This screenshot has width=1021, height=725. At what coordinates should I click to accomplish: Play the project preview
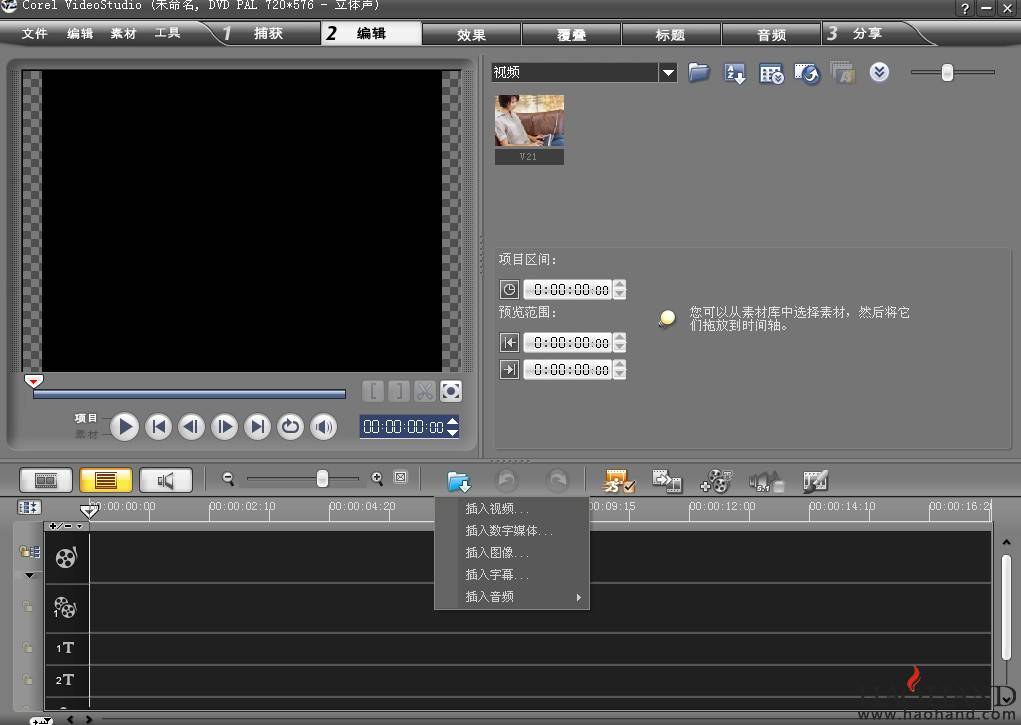click(x=124, y=427)
